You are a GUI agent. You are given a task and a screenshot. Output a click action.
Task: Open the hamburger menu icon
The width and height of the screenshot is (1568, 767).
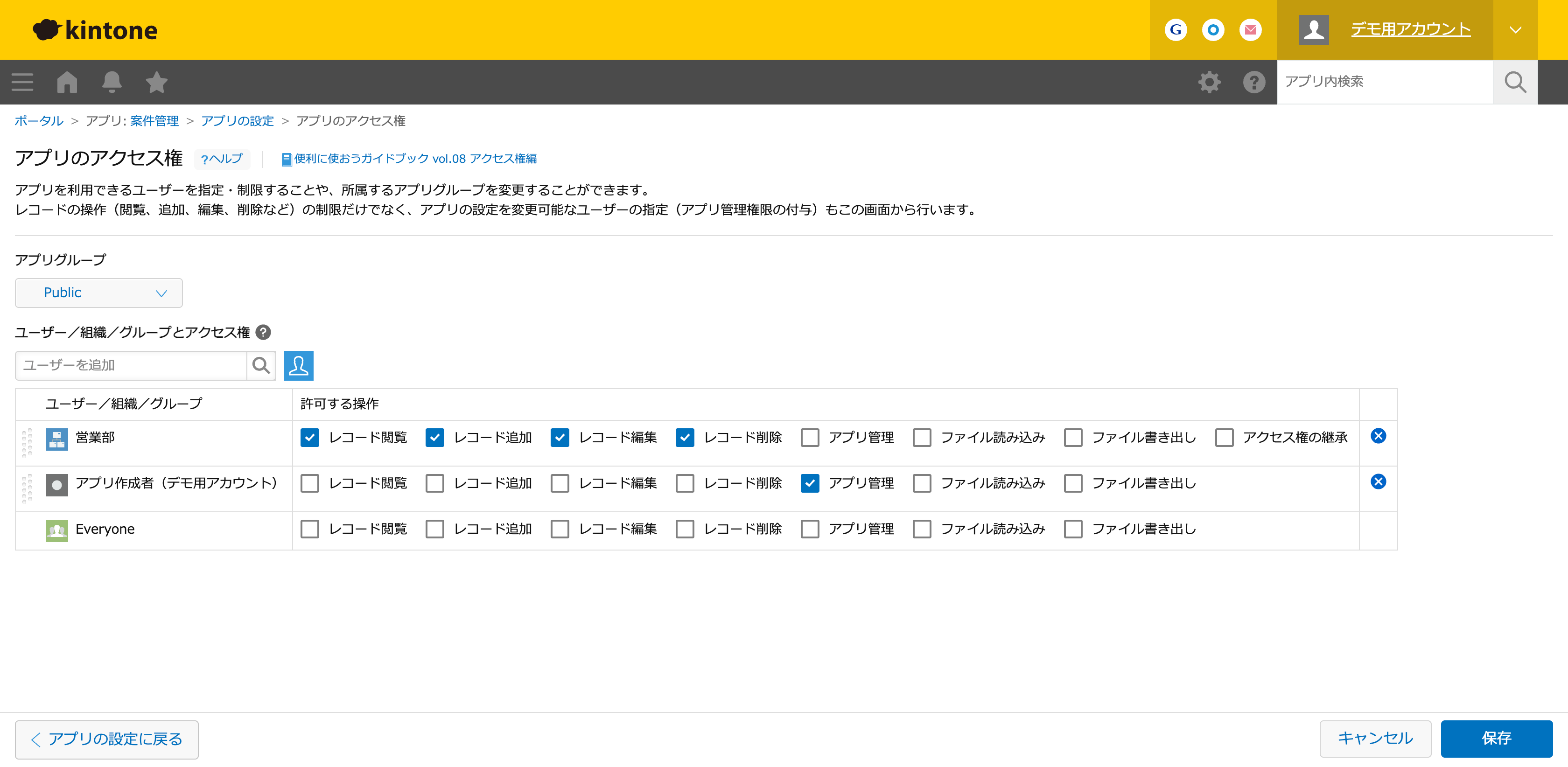(x=22, y=82)
